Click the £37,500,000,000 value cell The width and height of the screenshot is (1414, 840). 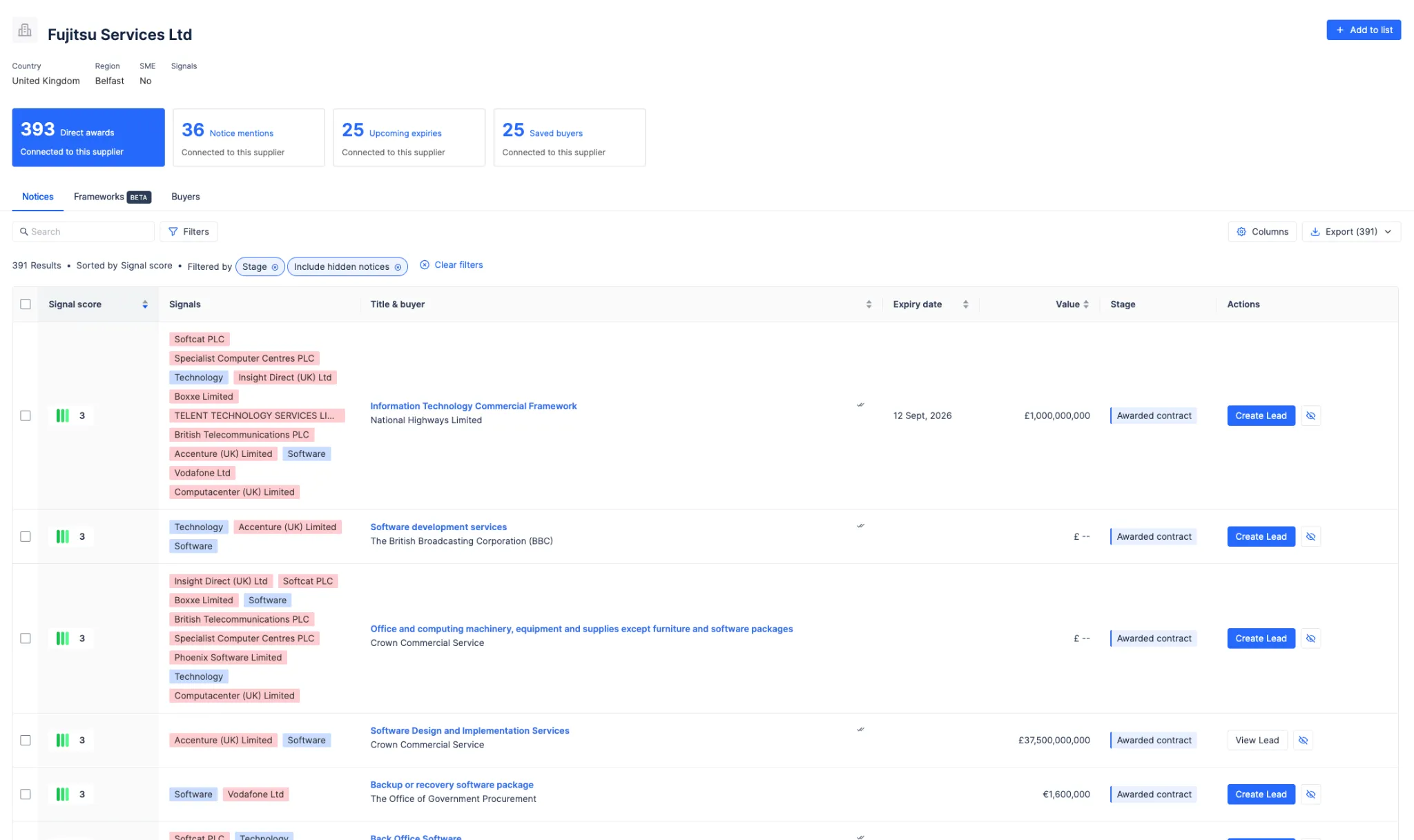1054,740
